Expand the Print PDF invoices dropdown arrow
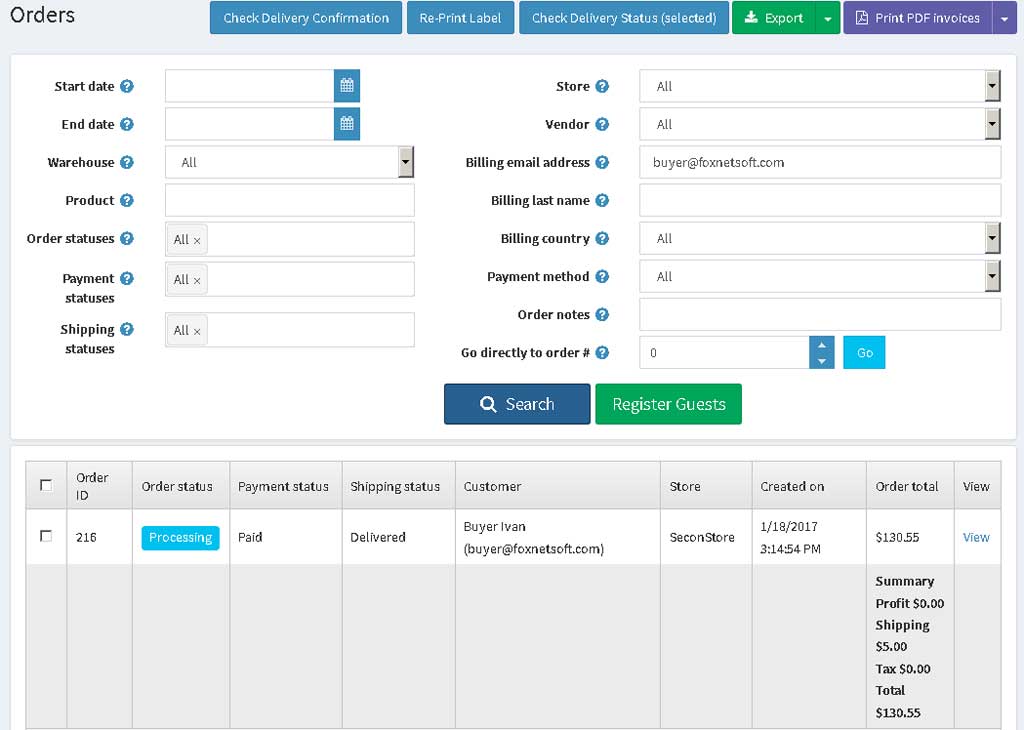This screenshot has width=1024, height=730. pos(1004,18)
